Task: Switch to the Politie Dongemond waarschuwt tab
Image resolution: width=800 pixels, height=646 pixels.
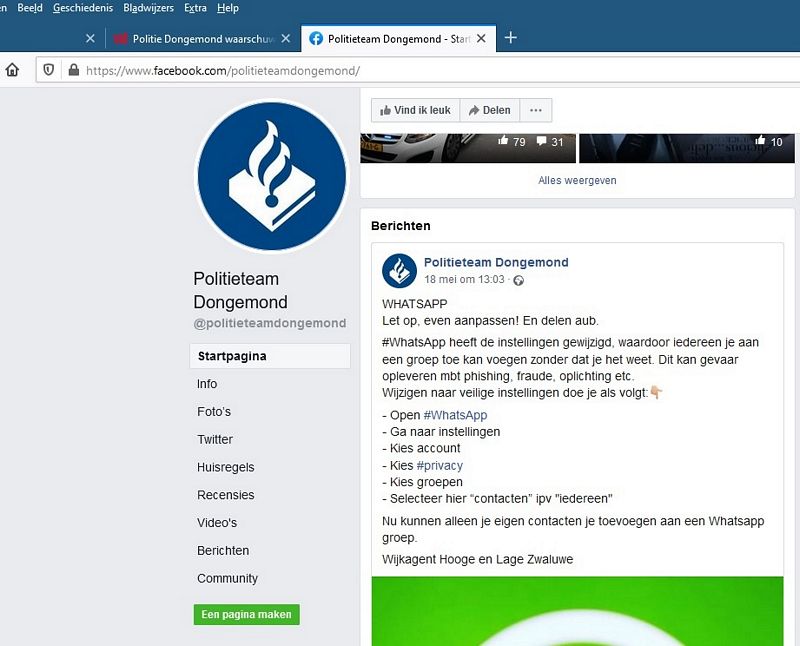Action: 203,39
